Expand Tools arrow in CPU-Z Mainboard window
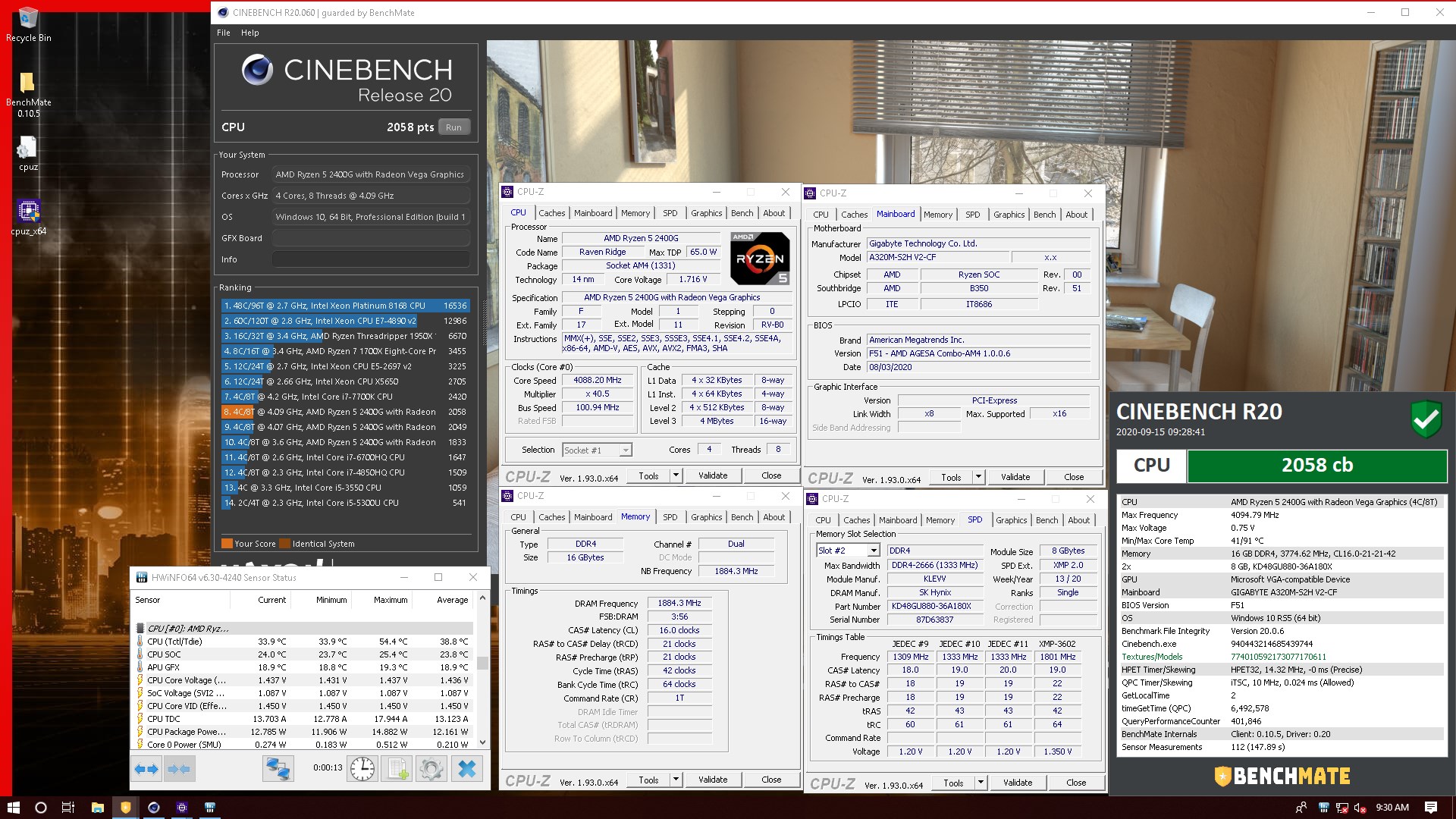 click(978, 477)
